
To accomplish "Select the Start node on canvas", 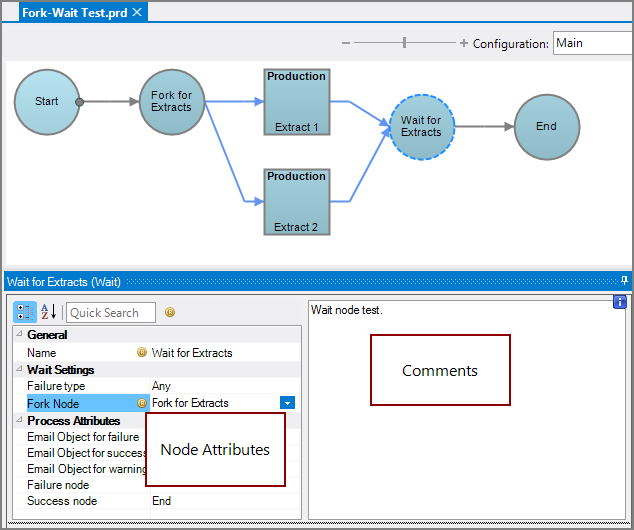I will tap(47, 102).
